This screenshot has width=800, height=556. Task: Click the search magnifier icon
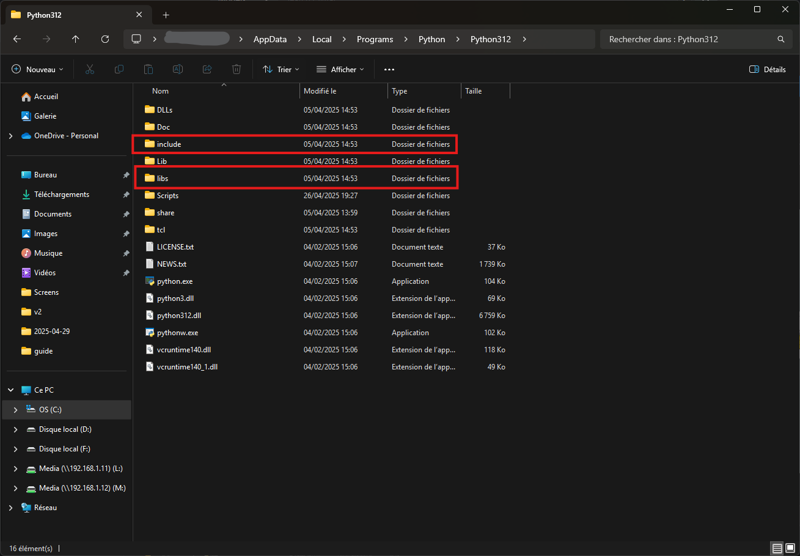[781, 39]
